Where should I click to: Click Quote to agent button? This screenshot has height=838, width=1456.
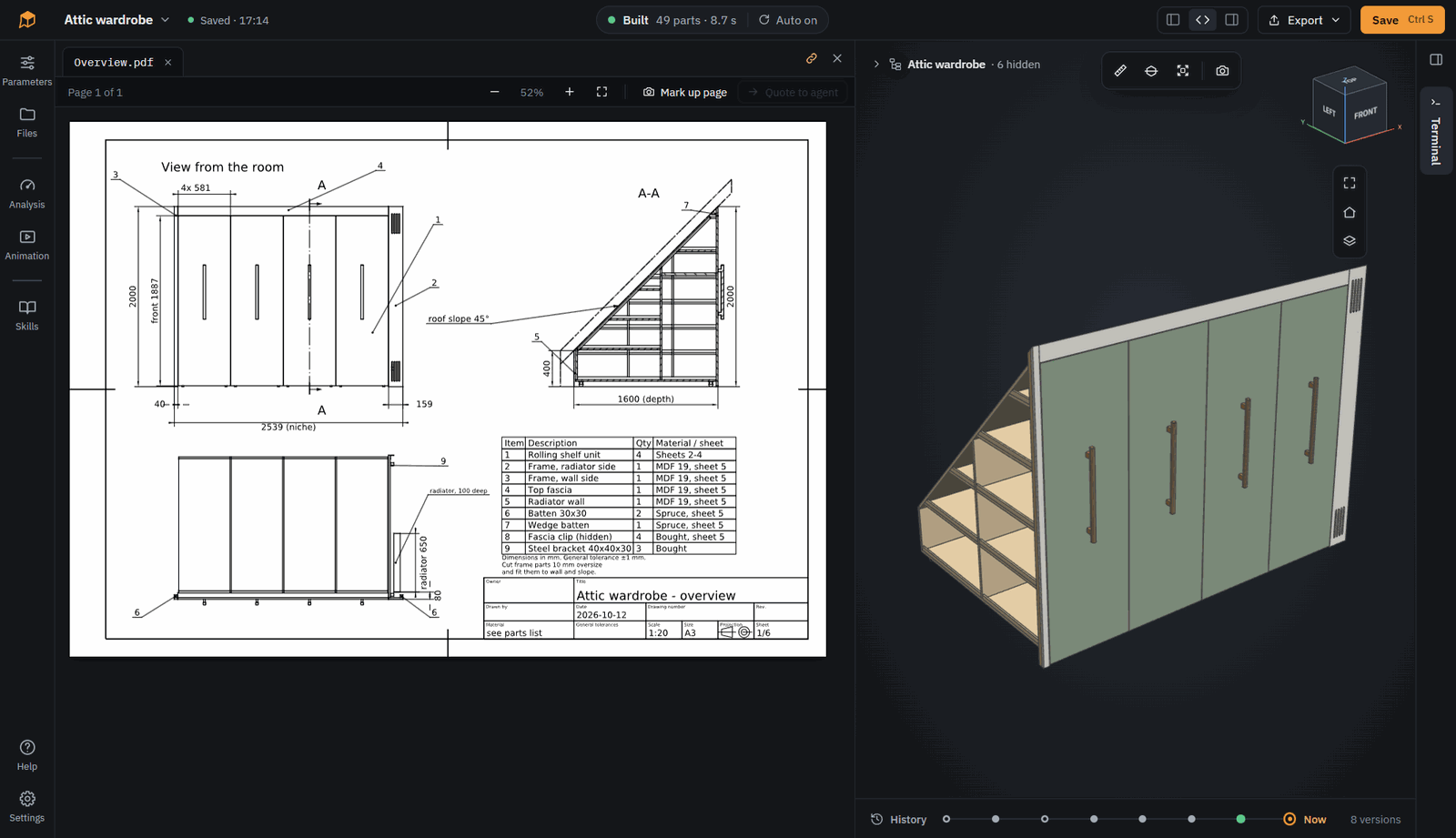pyautogui.click(x=793, y=92)
